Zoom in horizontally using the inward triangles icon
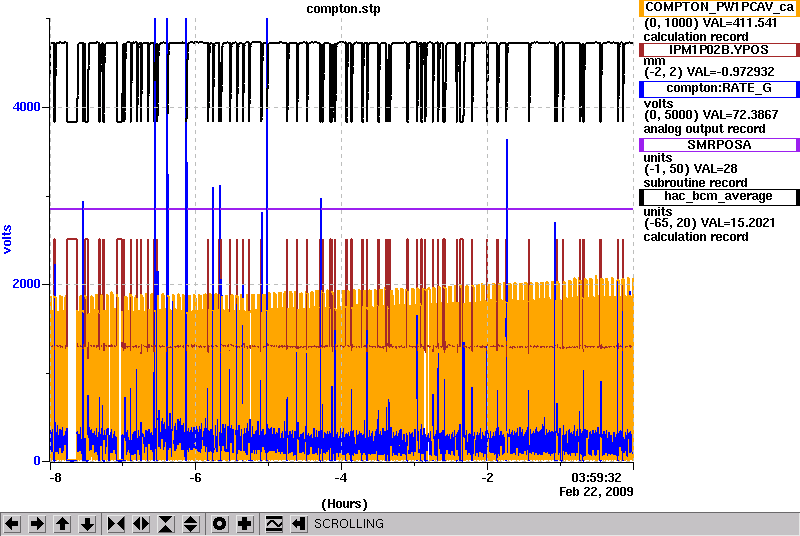The image size is (800, 536). (x=116, y=524)
